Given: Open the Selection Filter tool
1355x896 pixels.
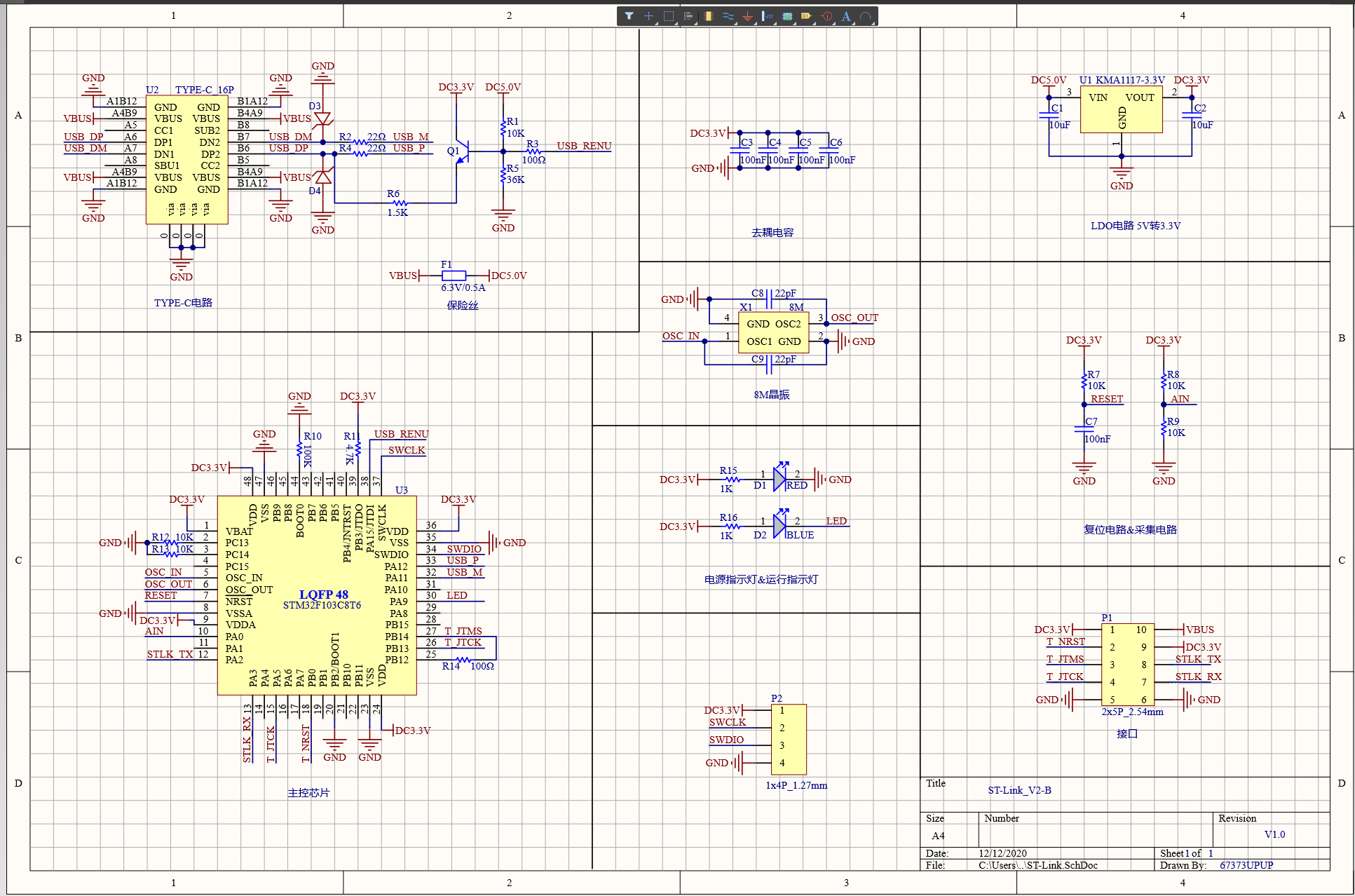Looking at the screenshot, I should click(629, 16).
